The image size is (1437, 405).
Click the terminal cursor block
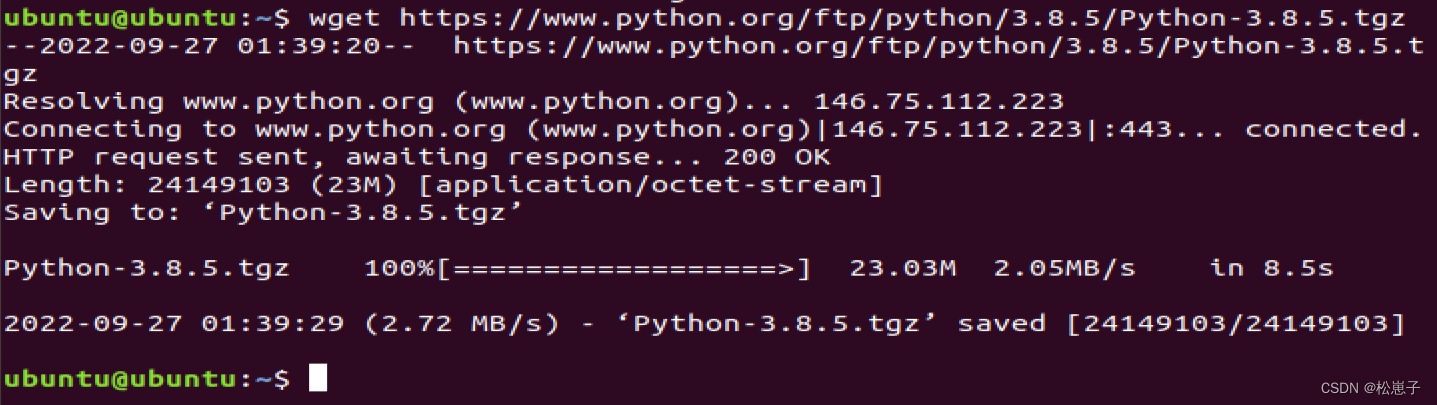tap(317, 378)
